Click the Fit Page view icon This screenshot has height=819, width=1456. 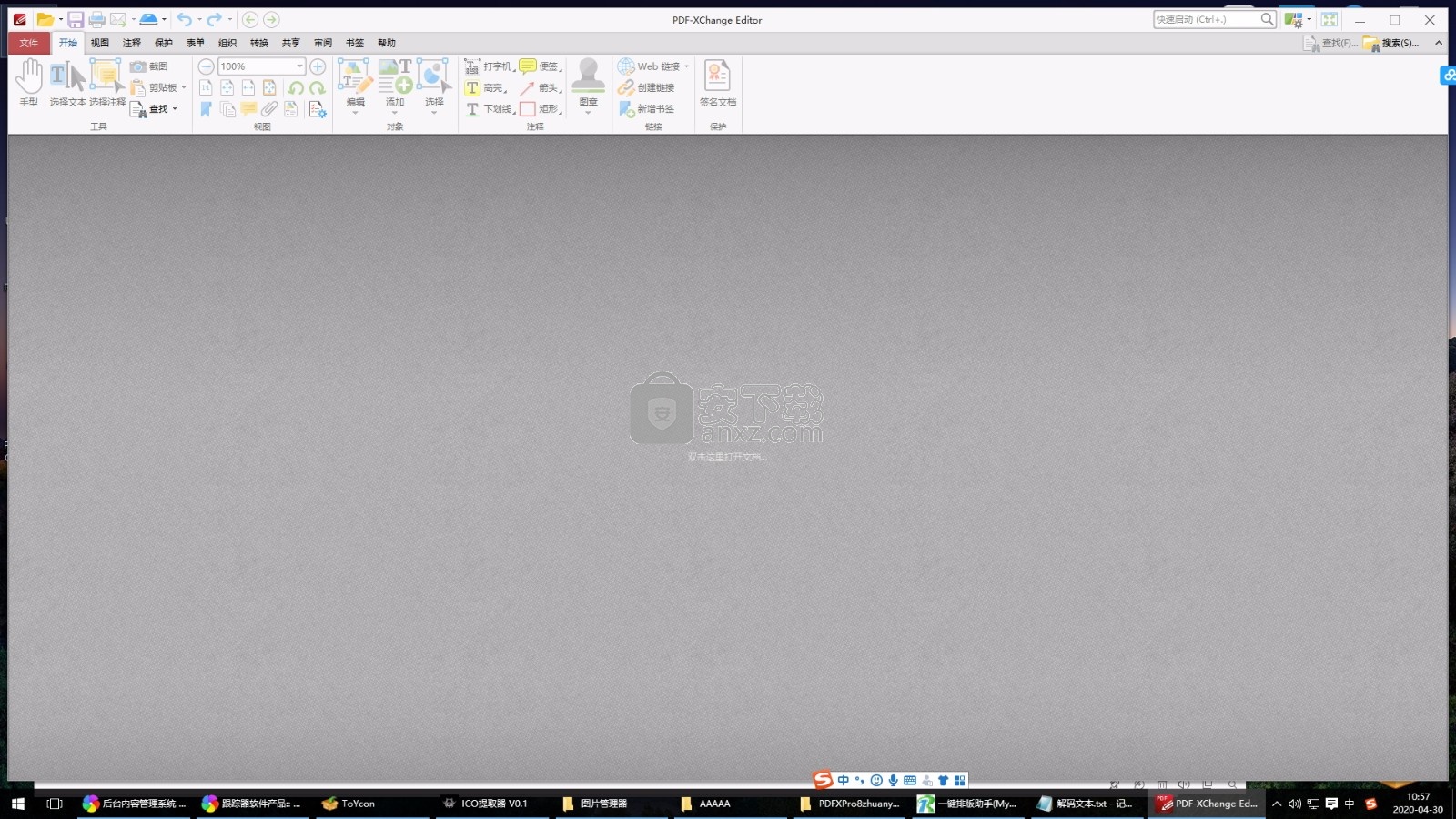pos(227,87)
